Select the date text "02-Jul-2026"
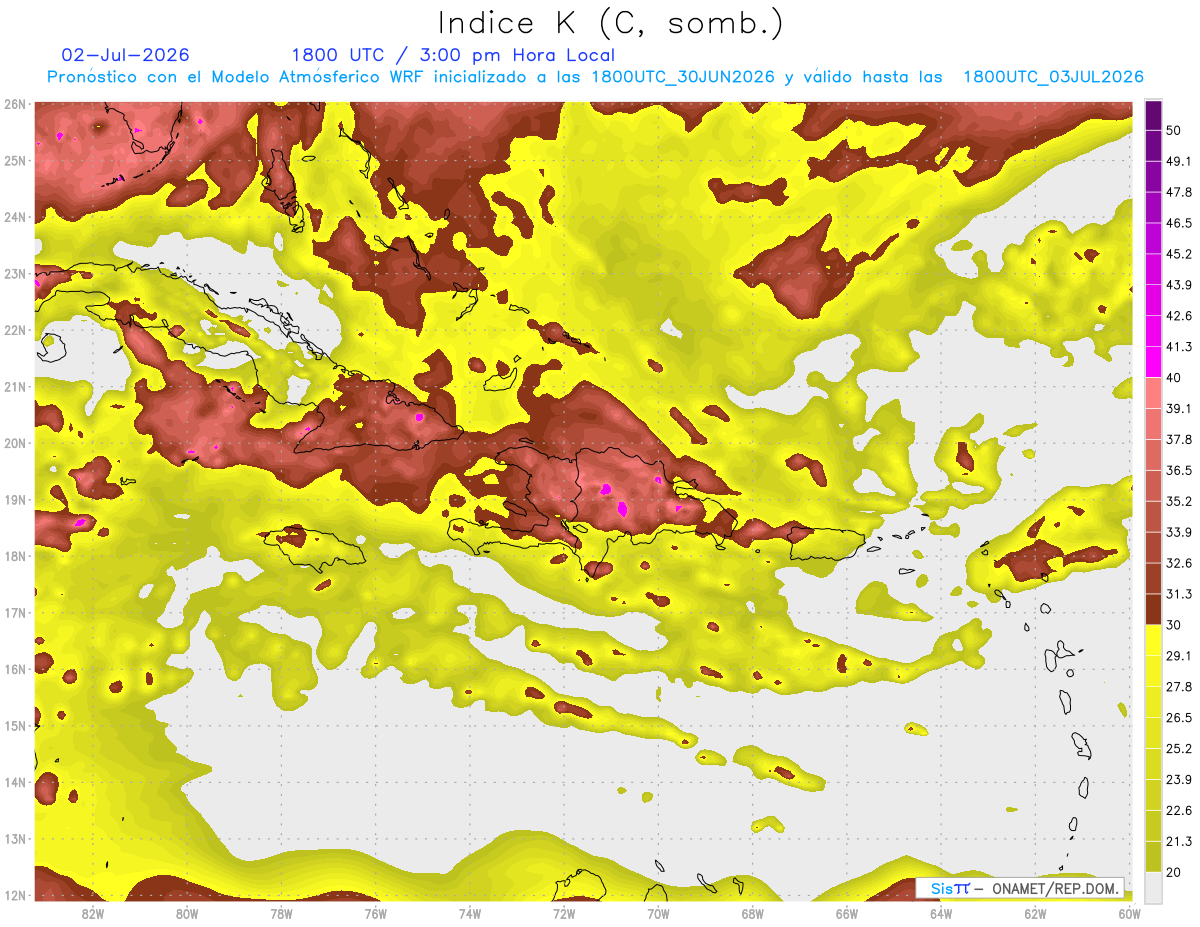The width and height of the screenshot is (1200, 927). [x=126, y=55]
